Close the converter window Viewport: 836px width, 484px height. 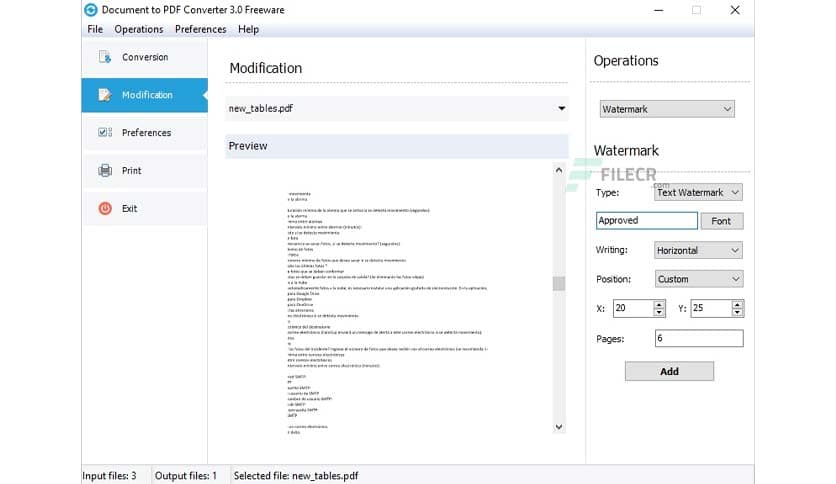point(735,10)
